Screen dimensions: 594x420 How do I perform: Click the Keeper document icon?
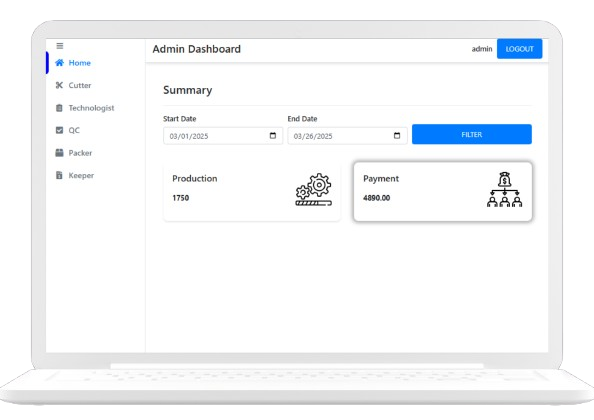[59, 175]
